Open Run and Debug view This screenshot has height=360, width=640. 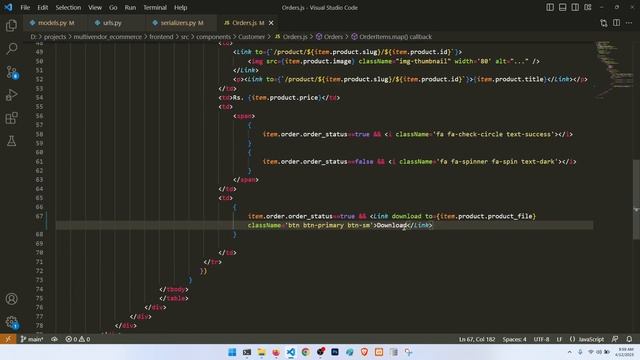point(11,95)
